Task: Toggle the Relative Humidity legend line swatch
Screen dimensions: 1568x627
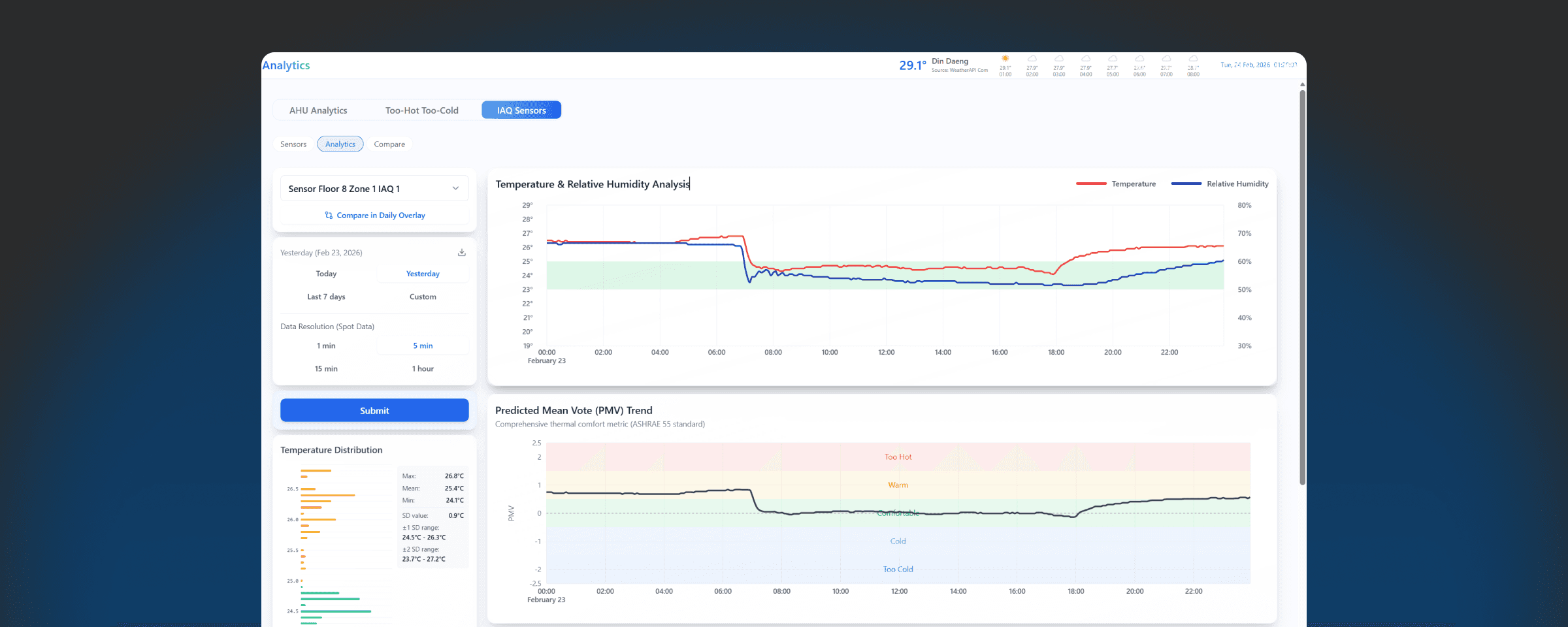Action: [1186, 184]
